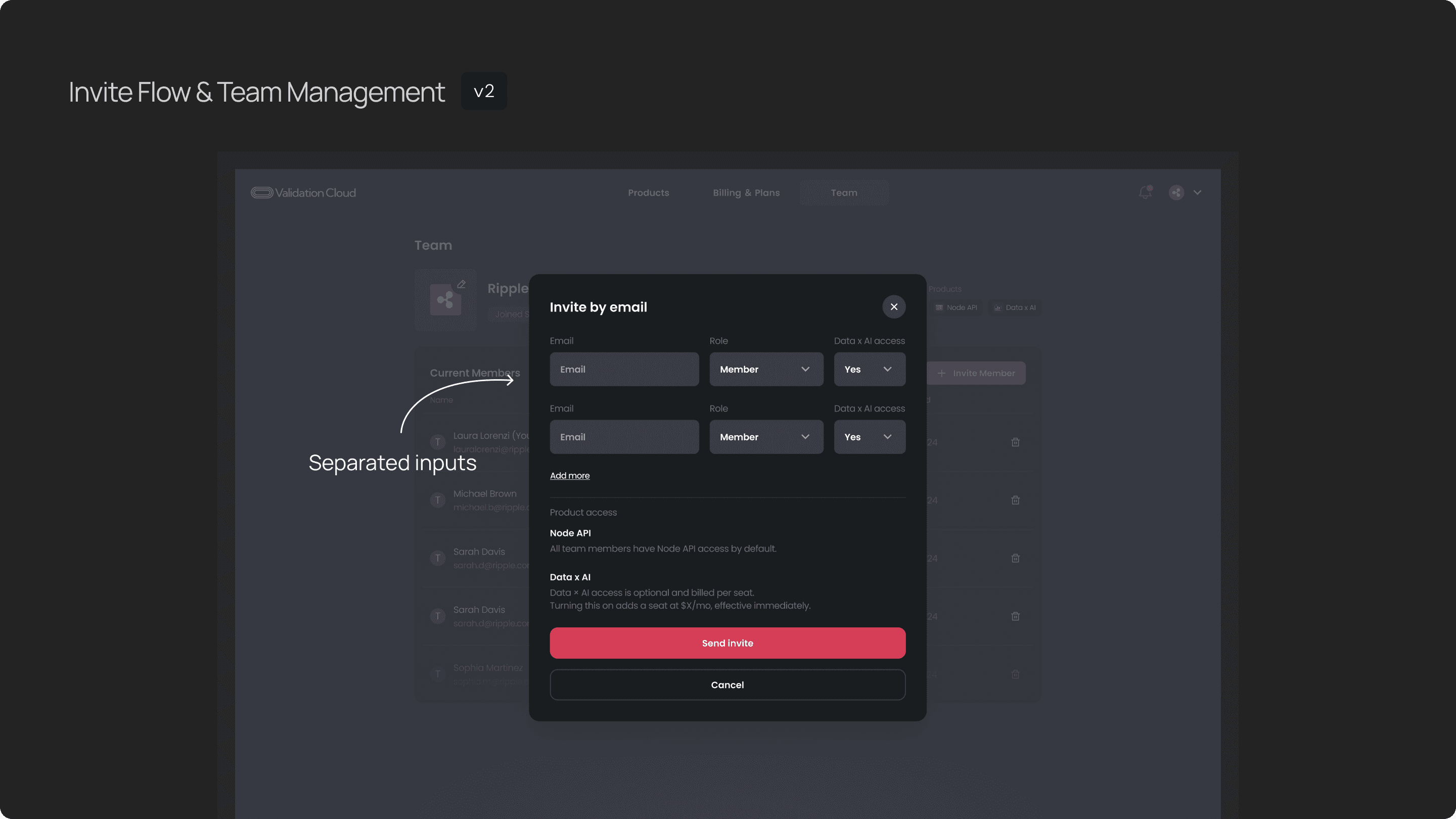Screen dimensions: 1456x819
Task: Expand the account menu chevron
Action: (1197, 192)
